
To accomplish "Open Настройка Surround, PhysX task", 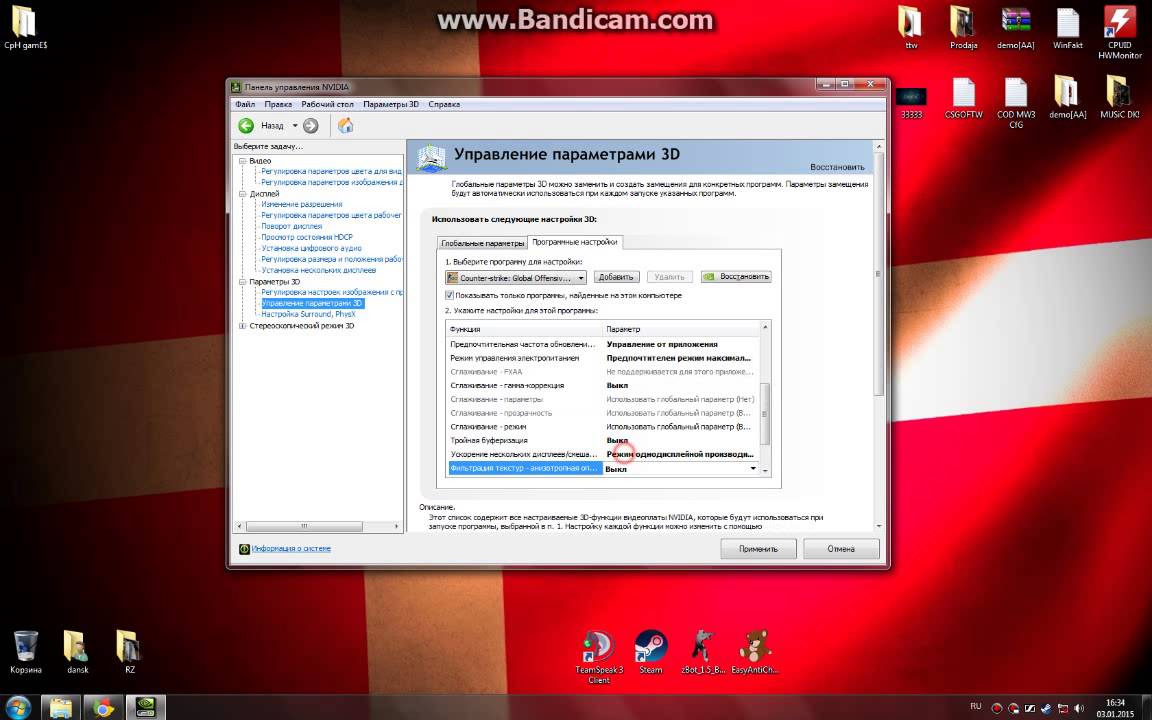I will (x=308, y=314).
